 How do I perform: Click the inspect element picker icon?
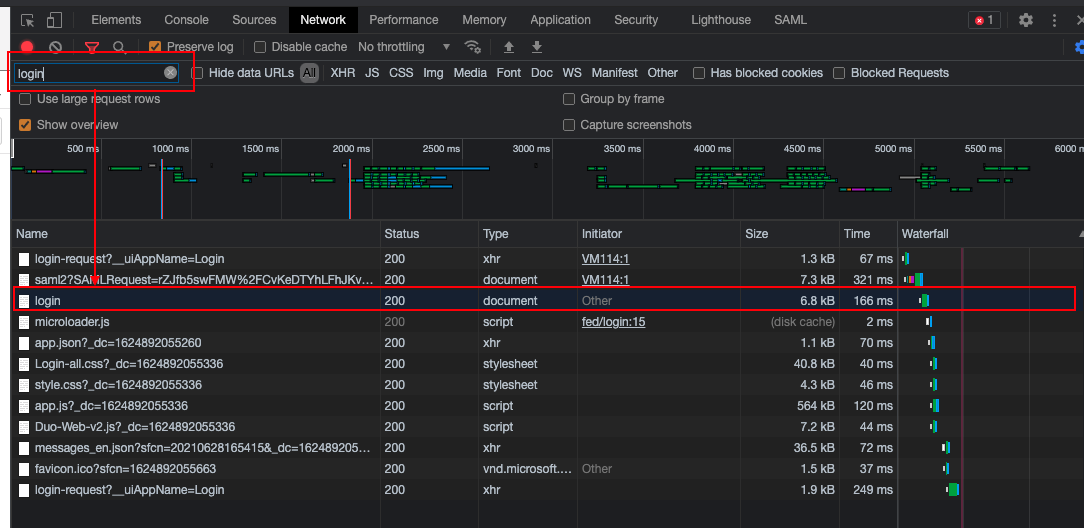(x=27, y=20)
